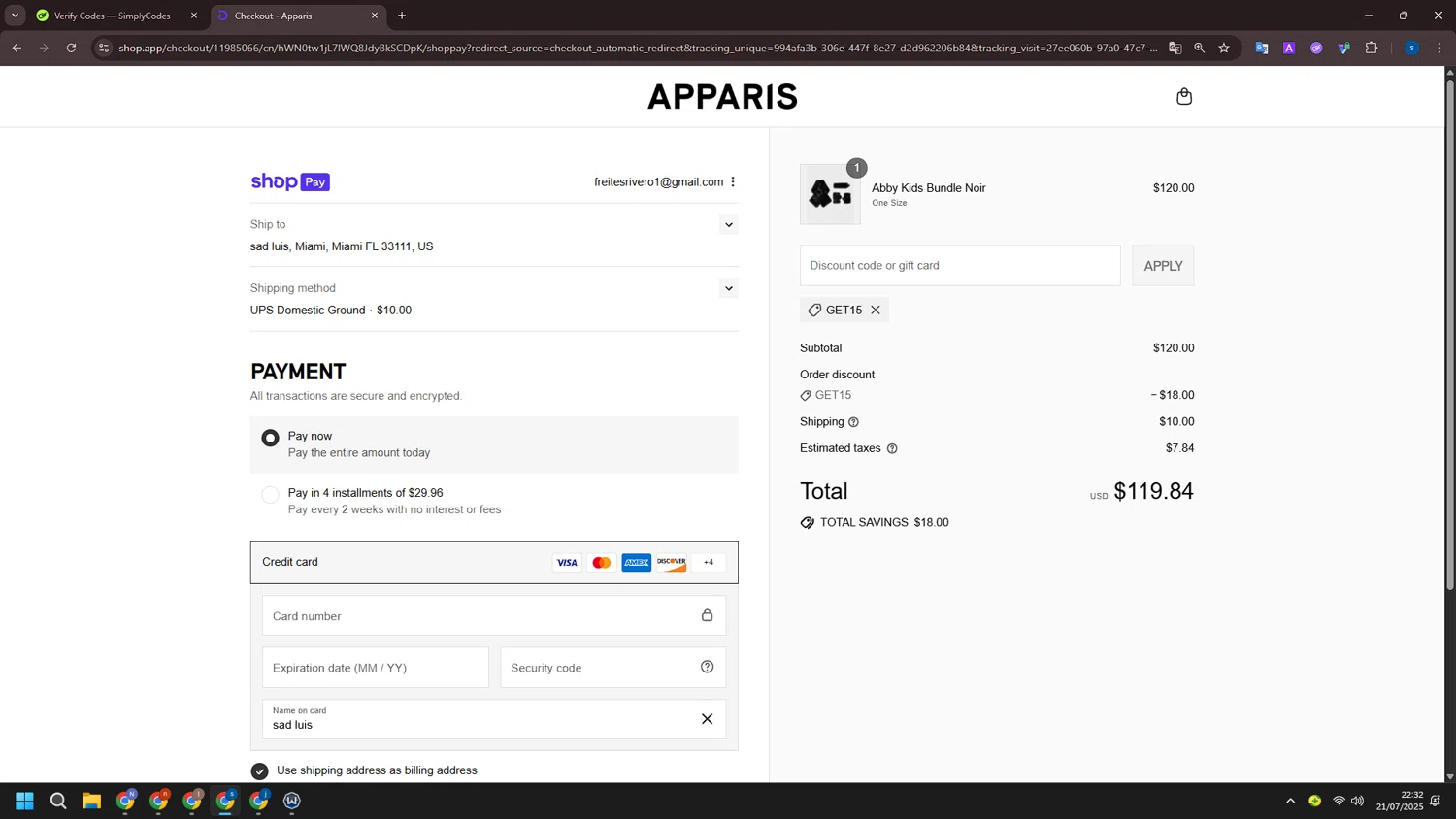The image size is (1456, 819).
Task: Bookmark this page with the star icon
Action: 1224,48
